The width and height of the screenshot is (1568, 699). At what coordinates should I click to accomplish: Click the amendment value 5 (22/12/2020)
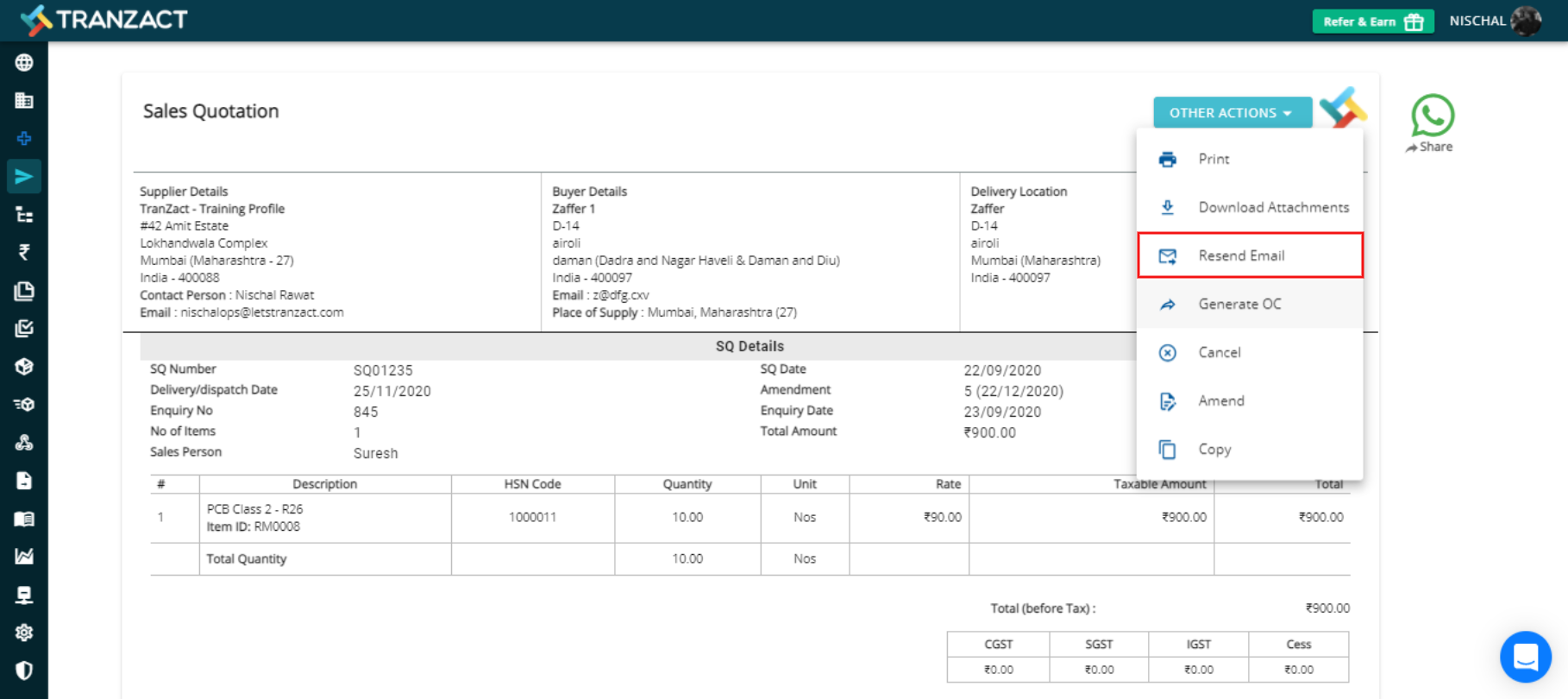point(1013,391)
